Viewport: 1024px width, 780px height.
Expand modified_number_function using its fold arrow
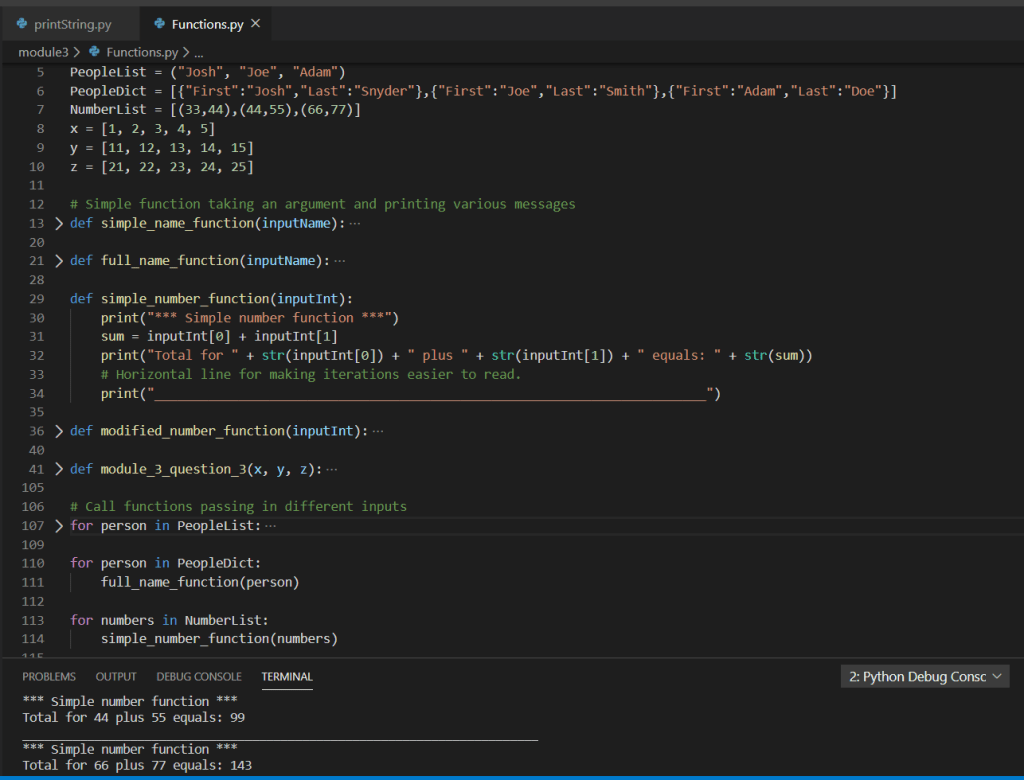59,431
